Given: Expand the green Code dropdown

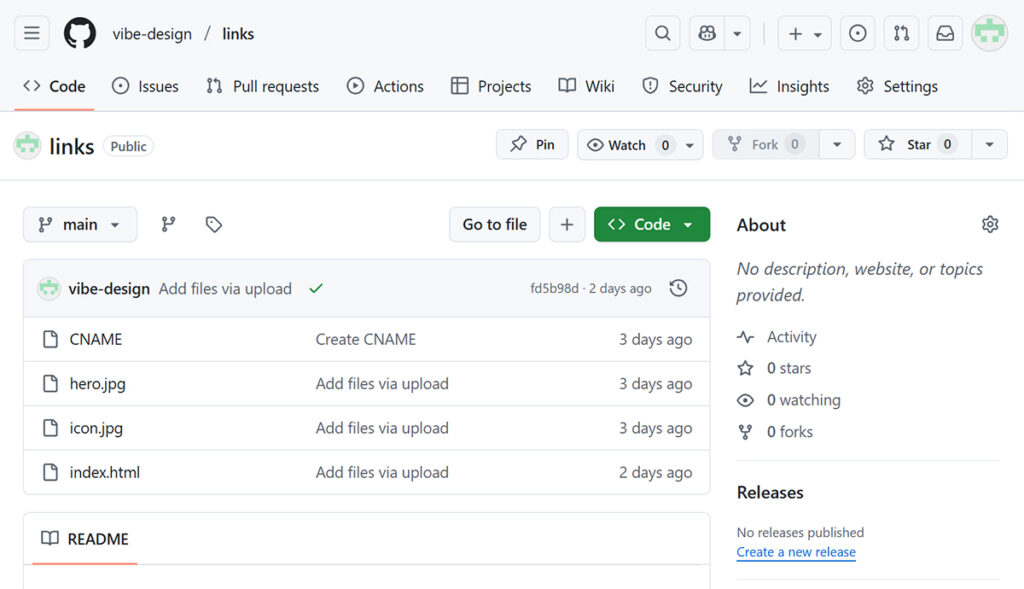Looking at the screenshot, I should click(x=651, y=225).
